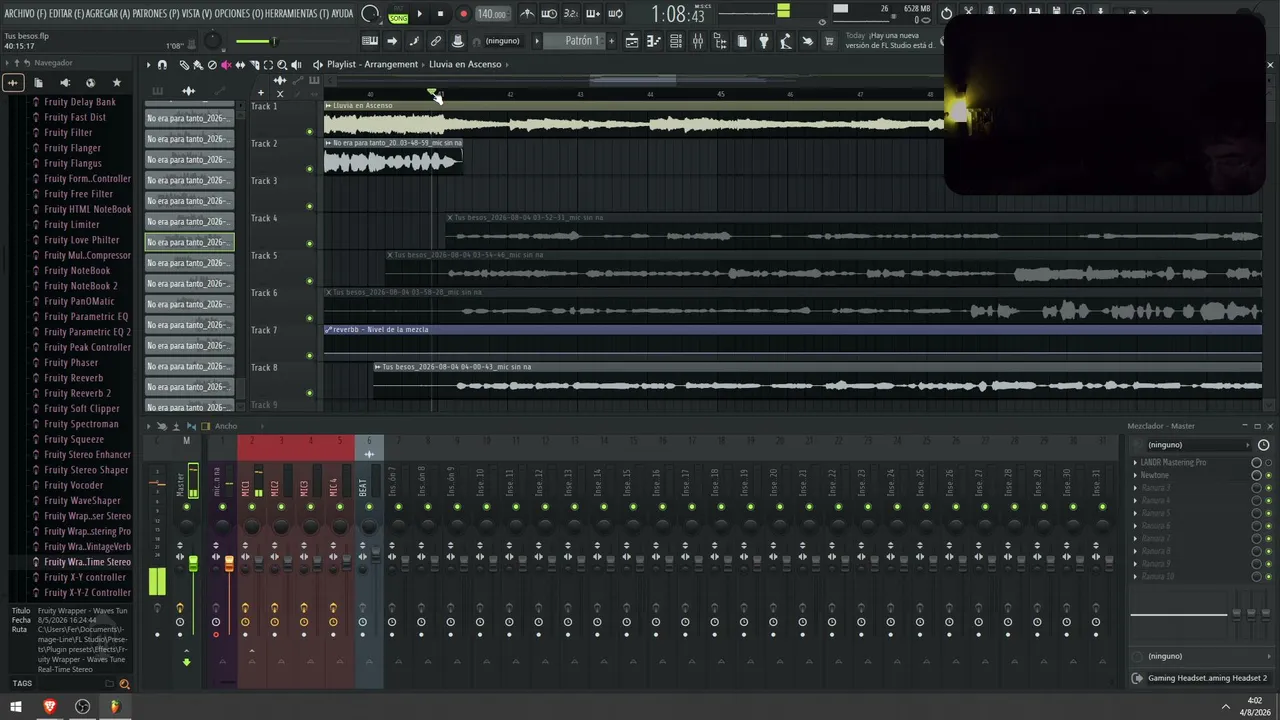
Task: Show the browser plugins speaker tab icon
Action: tap(64, 82)
